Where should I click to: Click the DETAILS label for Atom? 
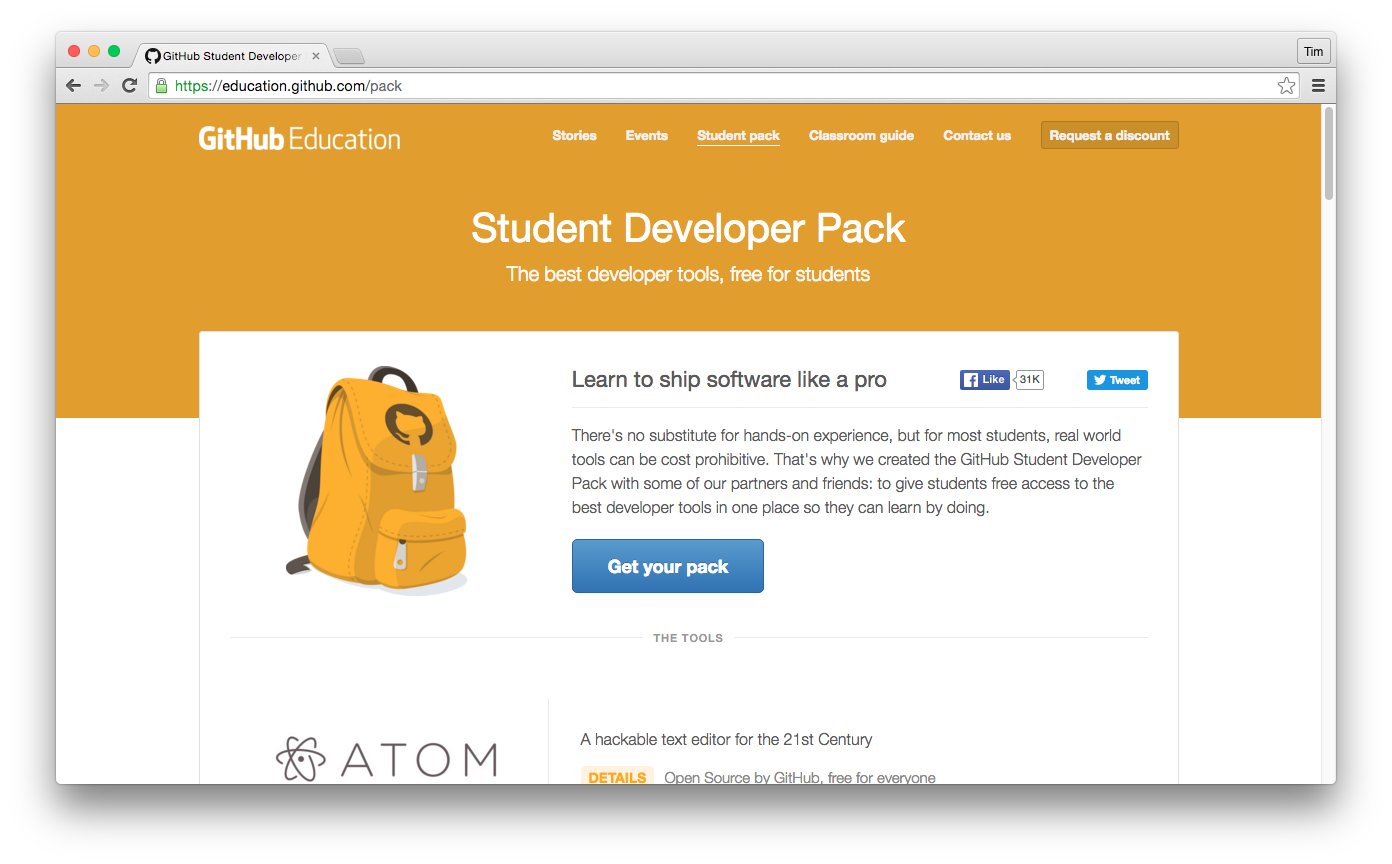pos(617,777)
